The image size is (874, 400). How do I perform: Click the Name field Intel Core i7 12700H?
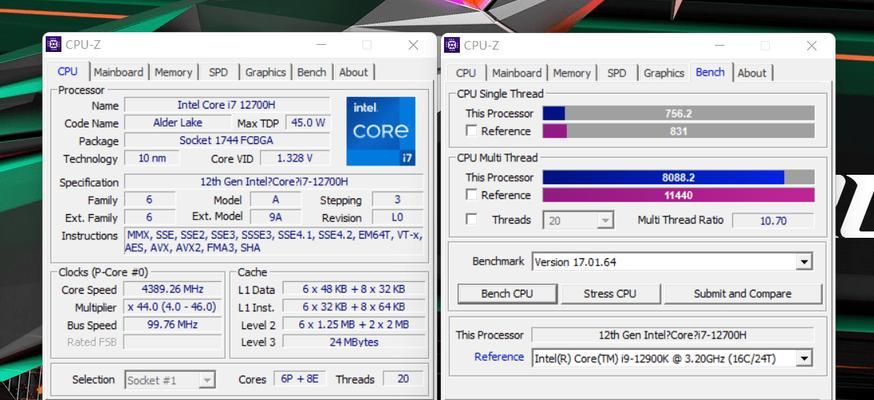[226, 105]
